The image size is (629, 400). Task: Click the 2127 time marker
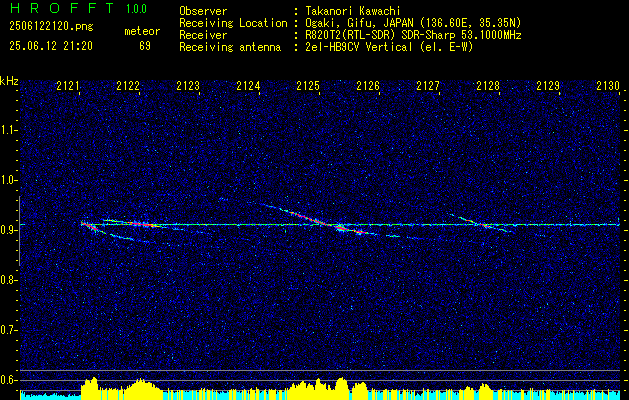(428, 86)
